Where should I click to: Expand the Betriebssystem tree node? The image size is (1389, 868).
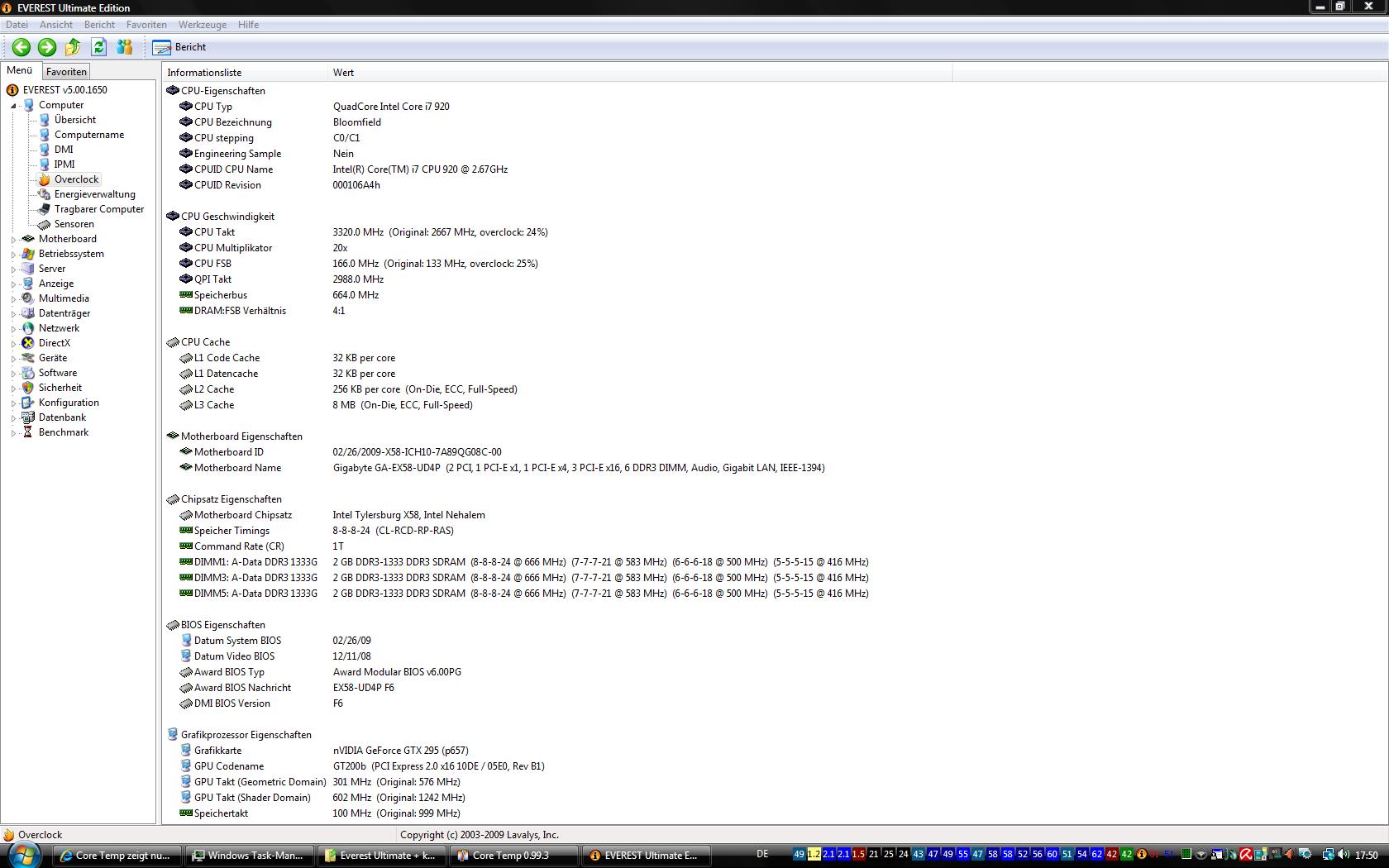tap(13, 255)
